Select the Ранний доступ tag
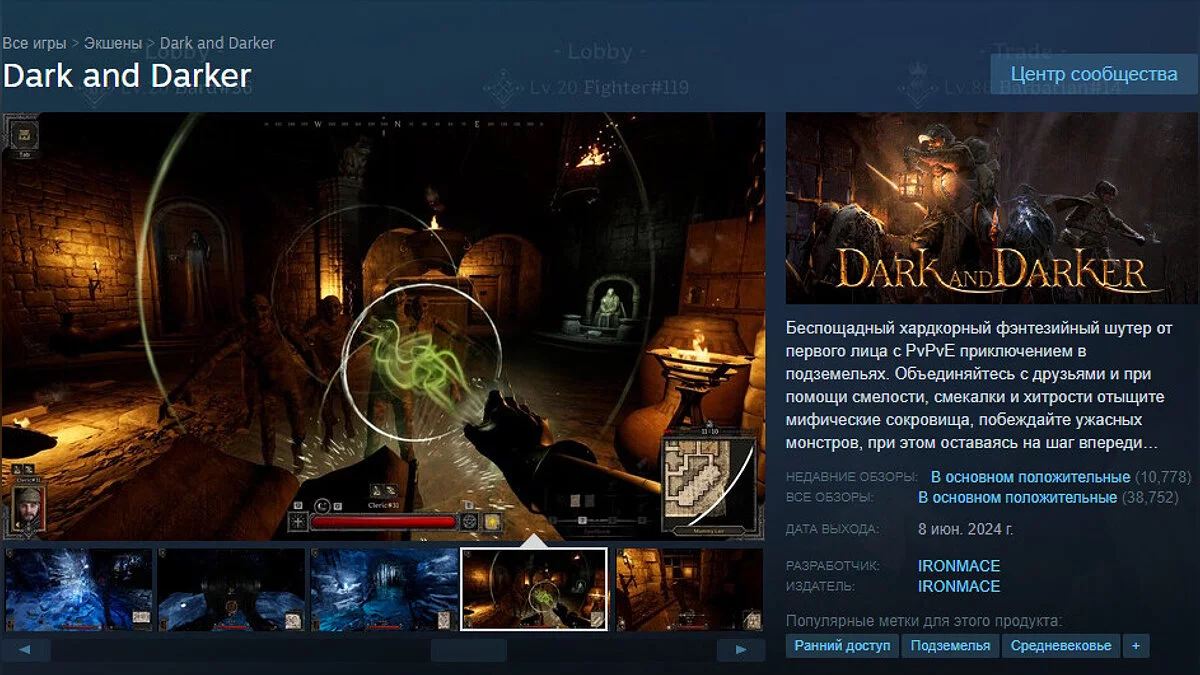This screenshot has height=675, width=1200. point(842,646)
